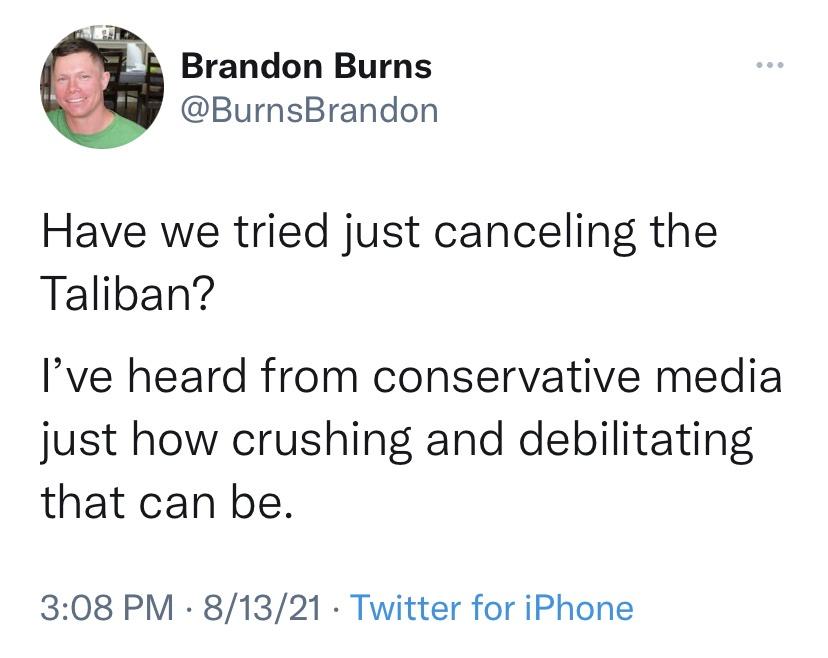Click the Brandon Burns display name
828x658 pixels.
coord(305,68)
